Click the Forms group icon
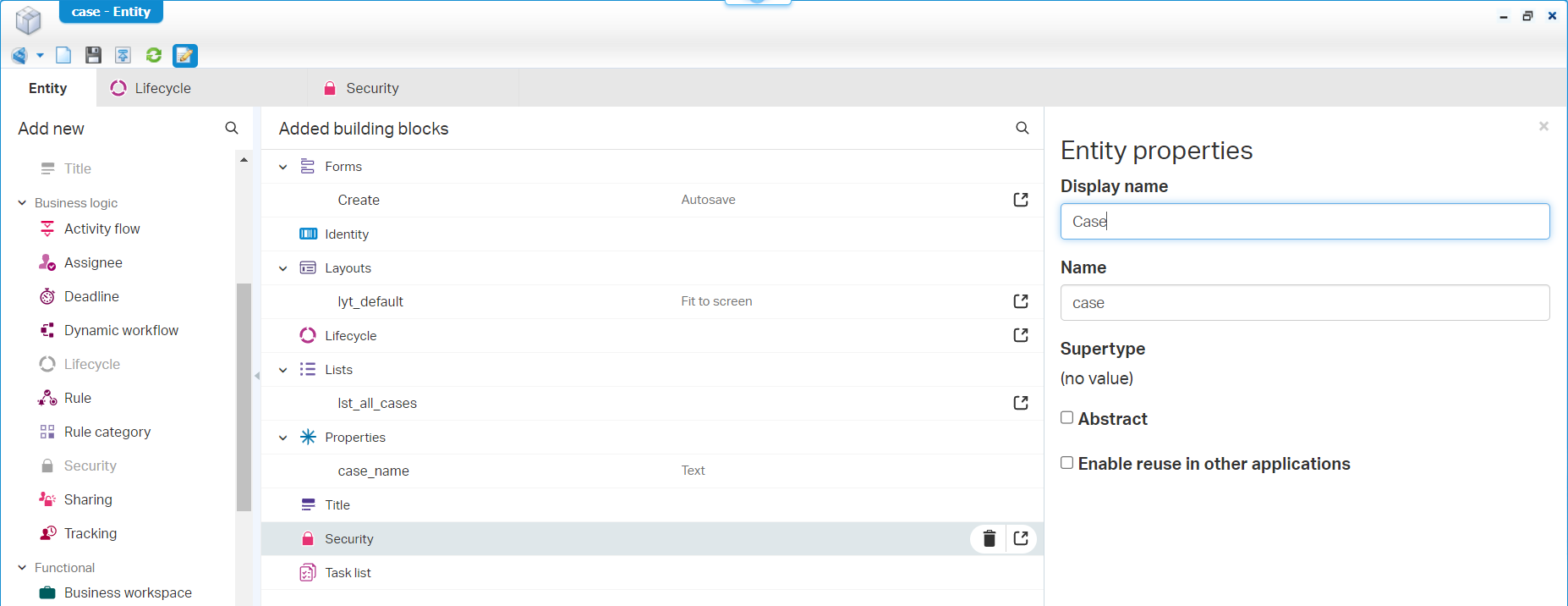 [x=308, y=167]
